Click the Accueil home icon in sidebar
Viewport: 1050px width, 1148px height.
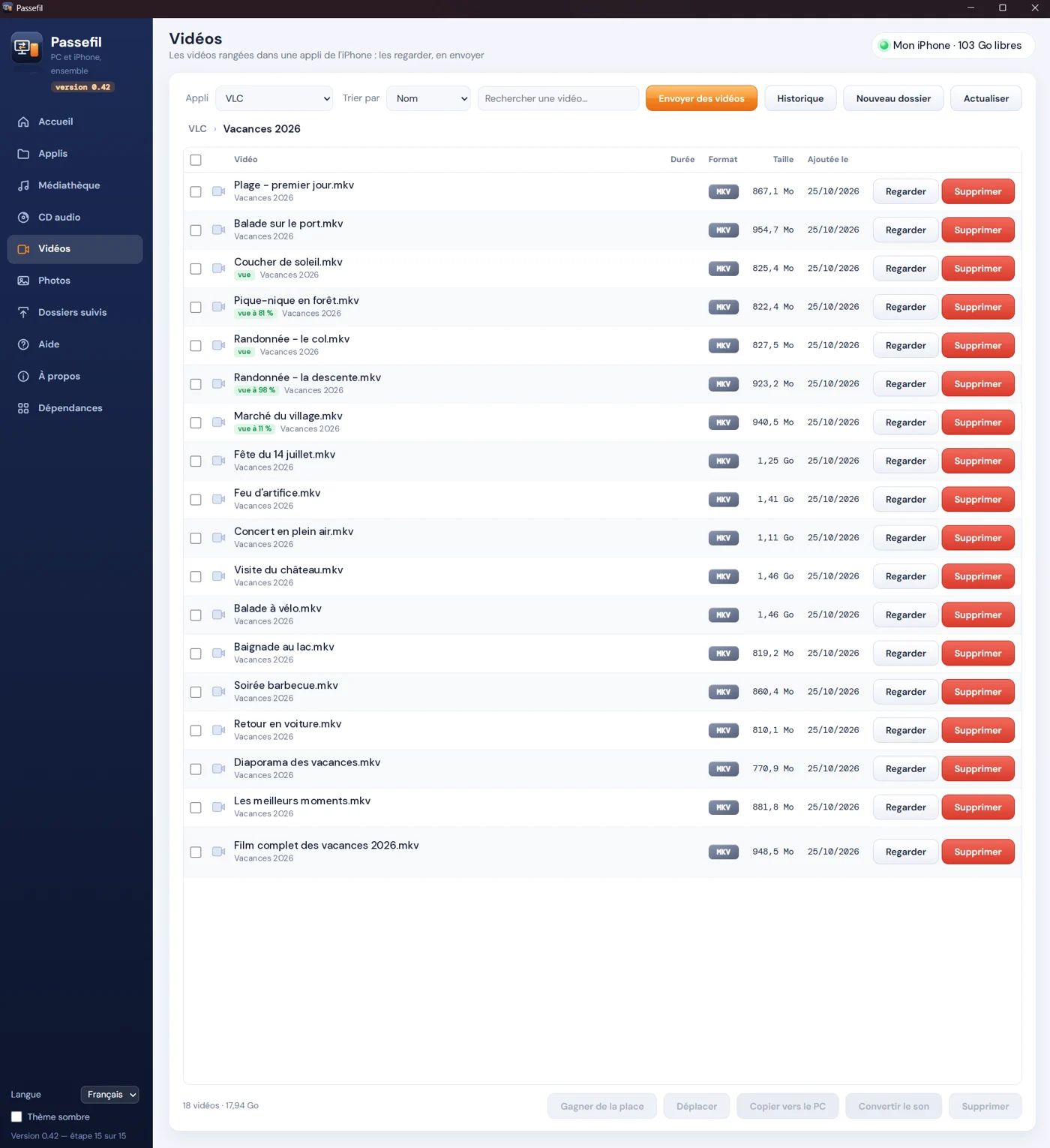point(23,122)
